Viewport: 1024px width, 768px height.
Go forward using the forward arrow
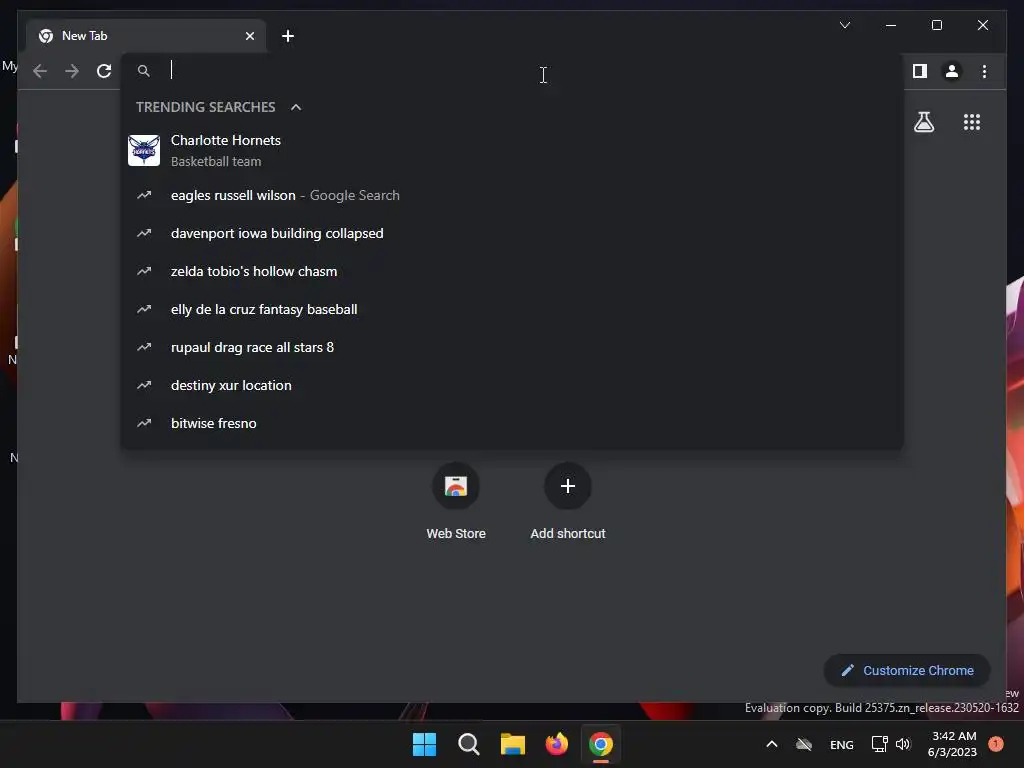(x=72, y=71)
